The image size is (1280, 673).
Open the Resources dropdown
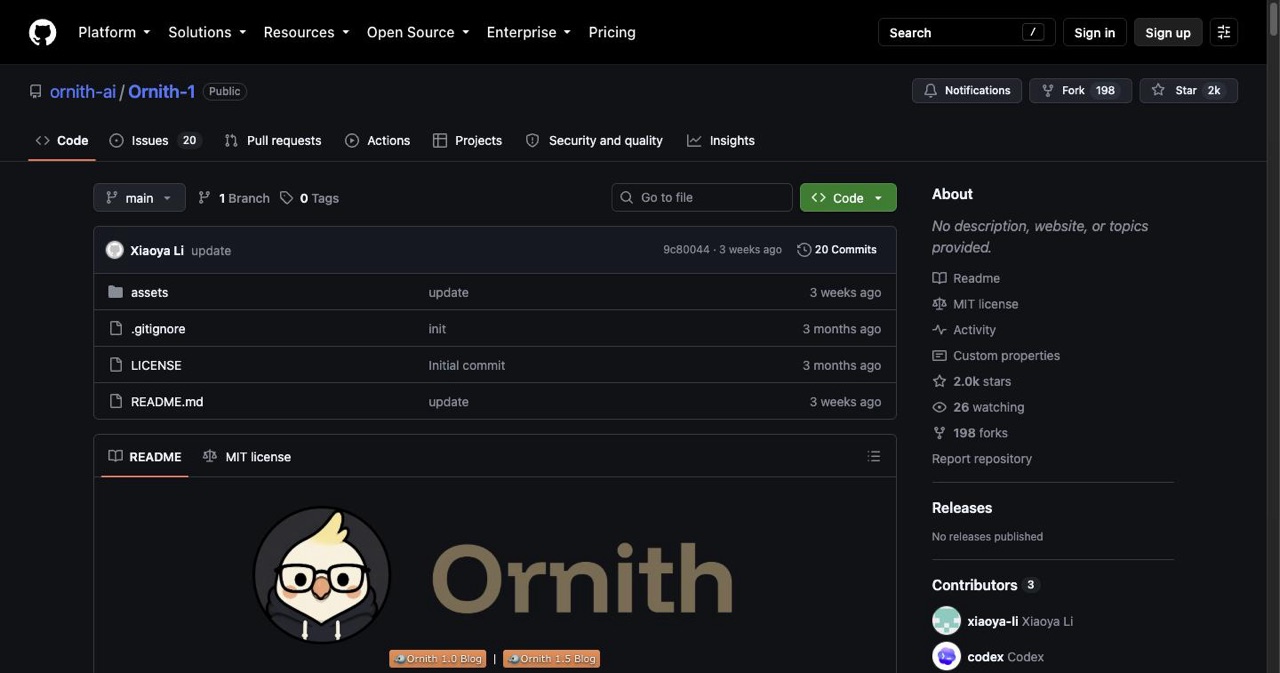pyautogui.click(x=306, y=32)
